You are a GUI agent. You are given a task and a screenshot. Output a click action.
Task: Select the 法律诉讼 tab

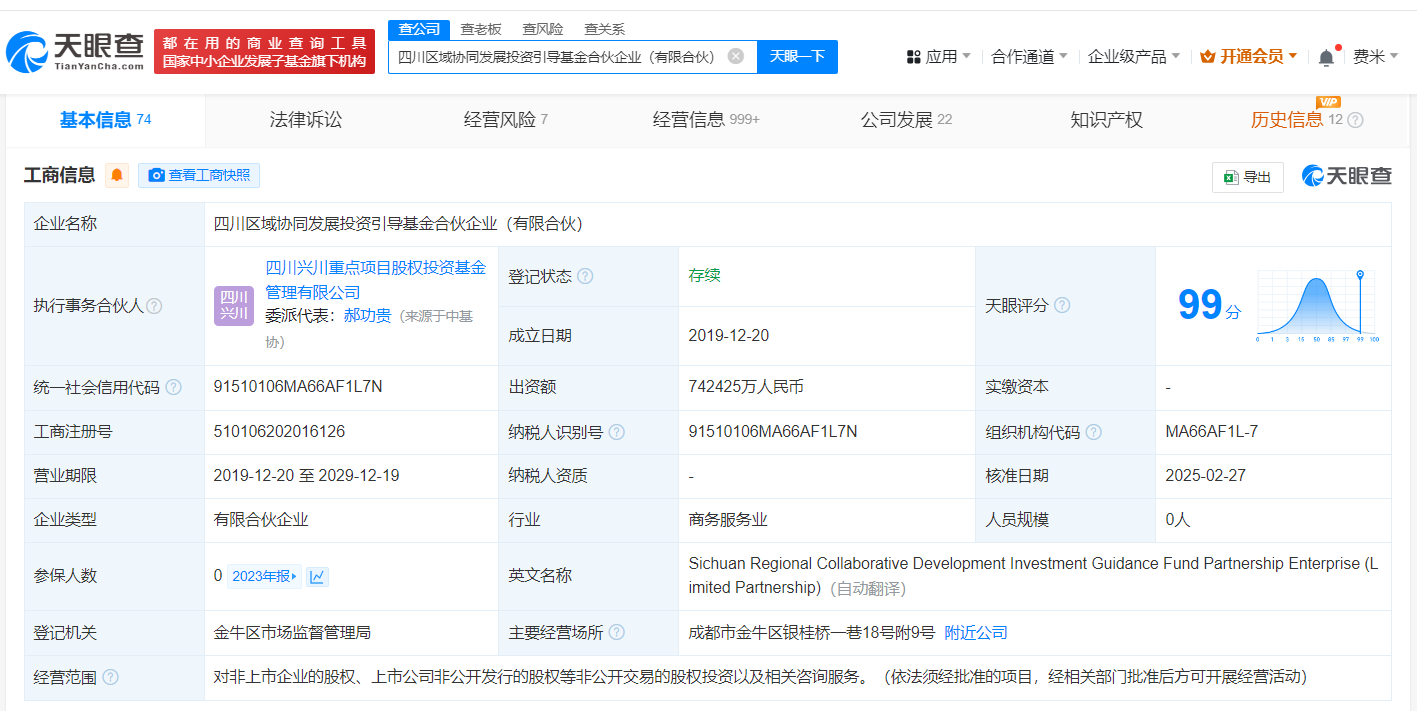pos(305,120)
